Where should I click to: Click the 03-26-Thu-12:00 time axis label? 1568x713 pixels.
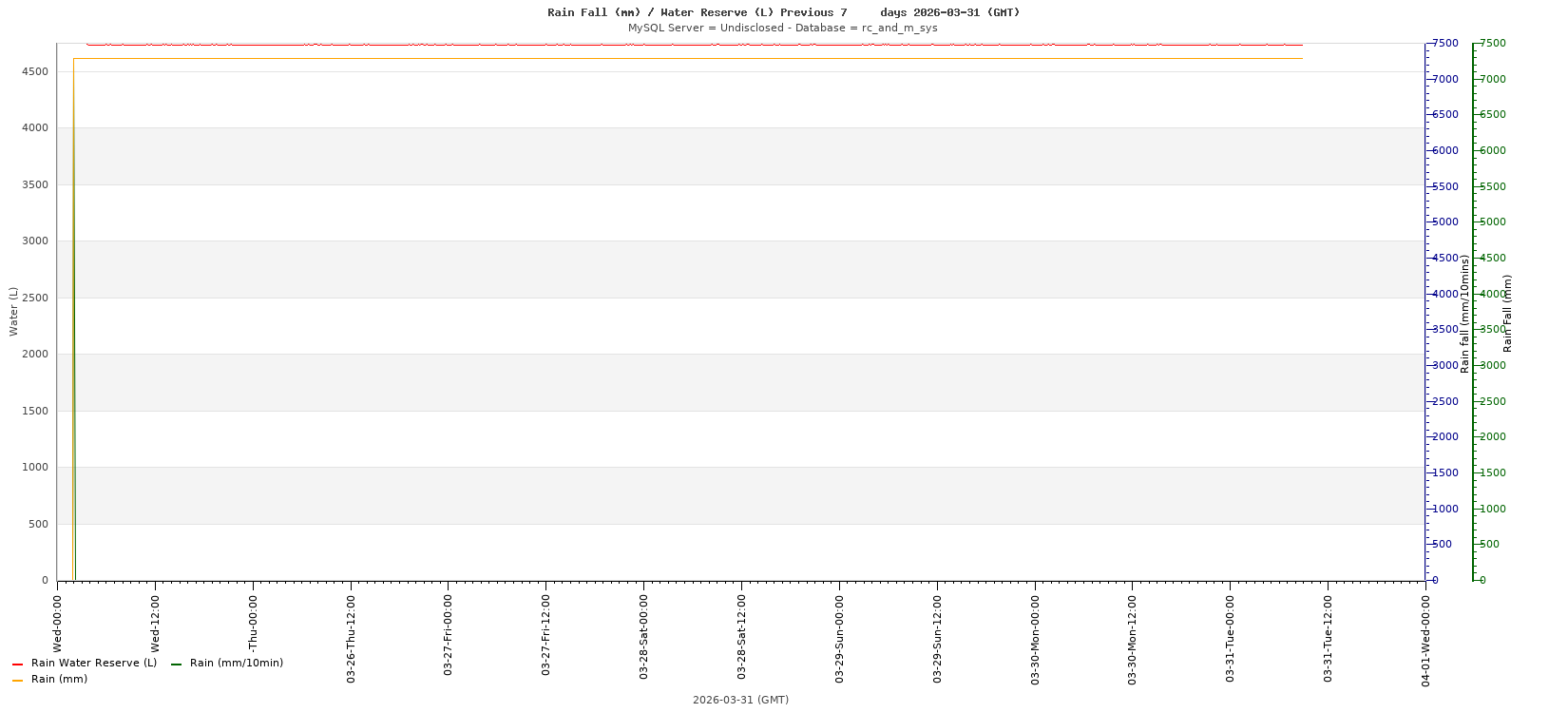coord(351,637)
